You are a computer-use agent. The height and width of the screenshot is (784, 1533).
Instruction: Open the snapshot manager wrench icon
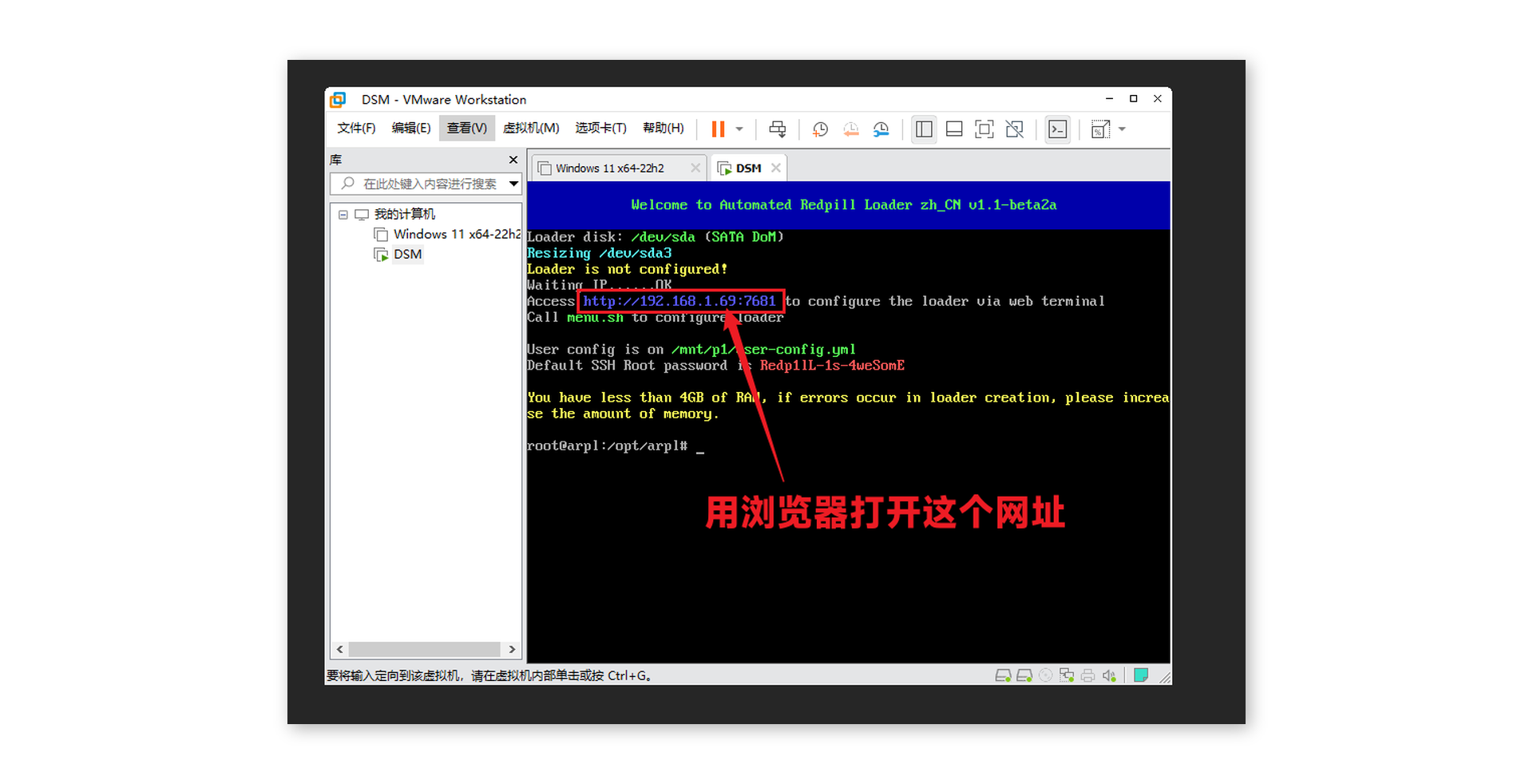tap(881, 129)
